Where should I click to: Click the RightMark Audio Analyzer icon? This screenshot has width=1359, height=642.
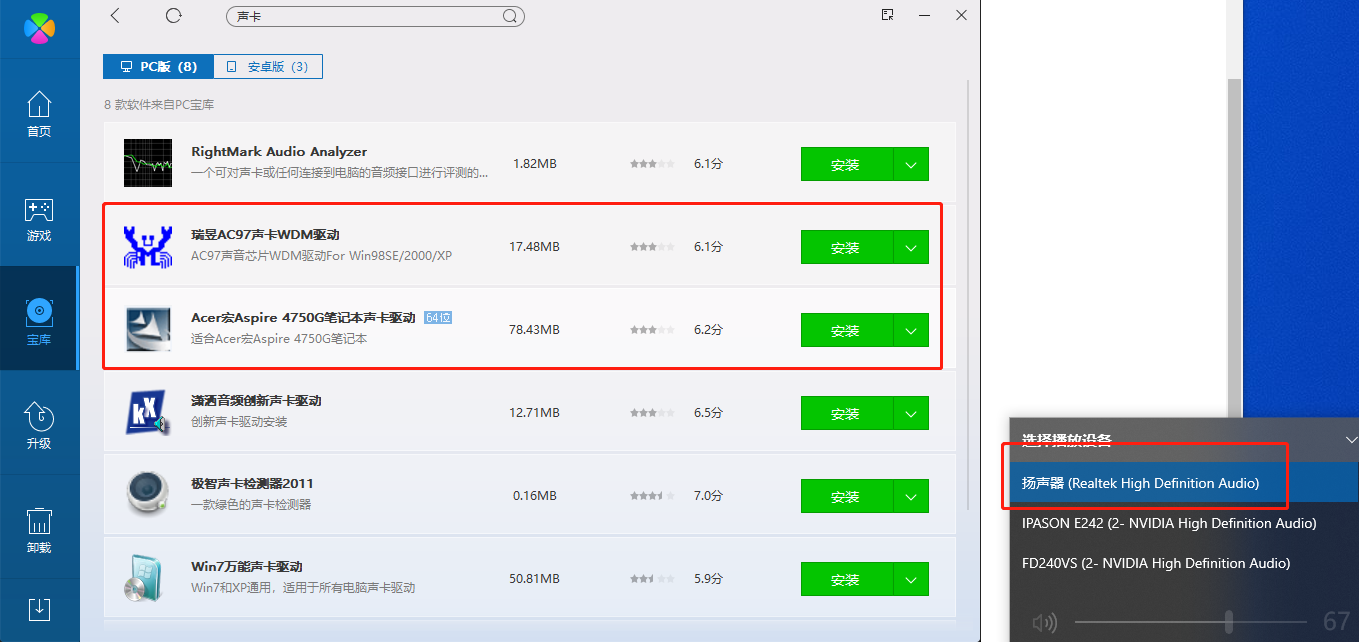[x=148, y=163]
